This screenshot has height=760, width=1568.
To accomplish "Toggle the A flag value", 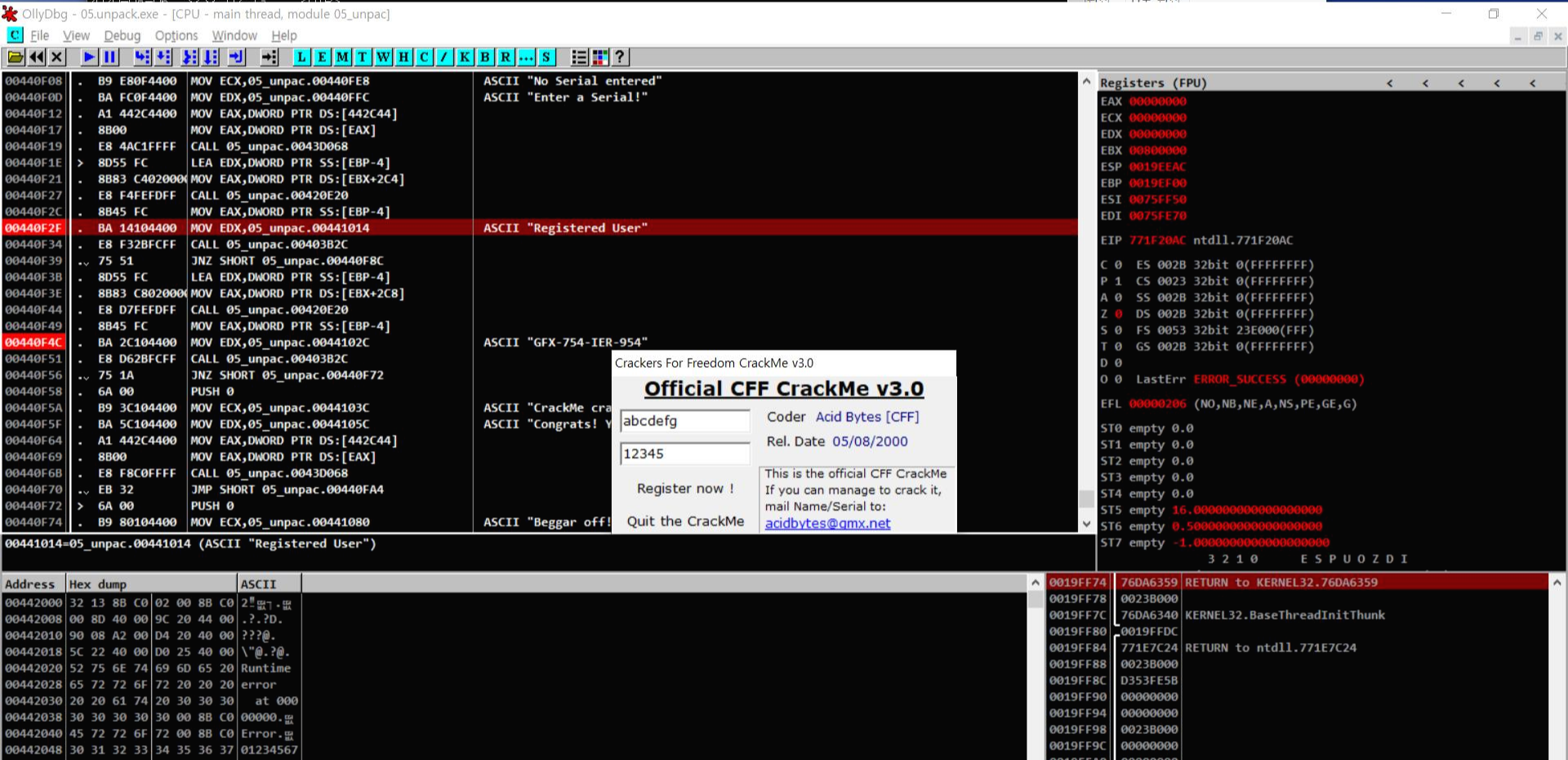I will (1118, 297).
